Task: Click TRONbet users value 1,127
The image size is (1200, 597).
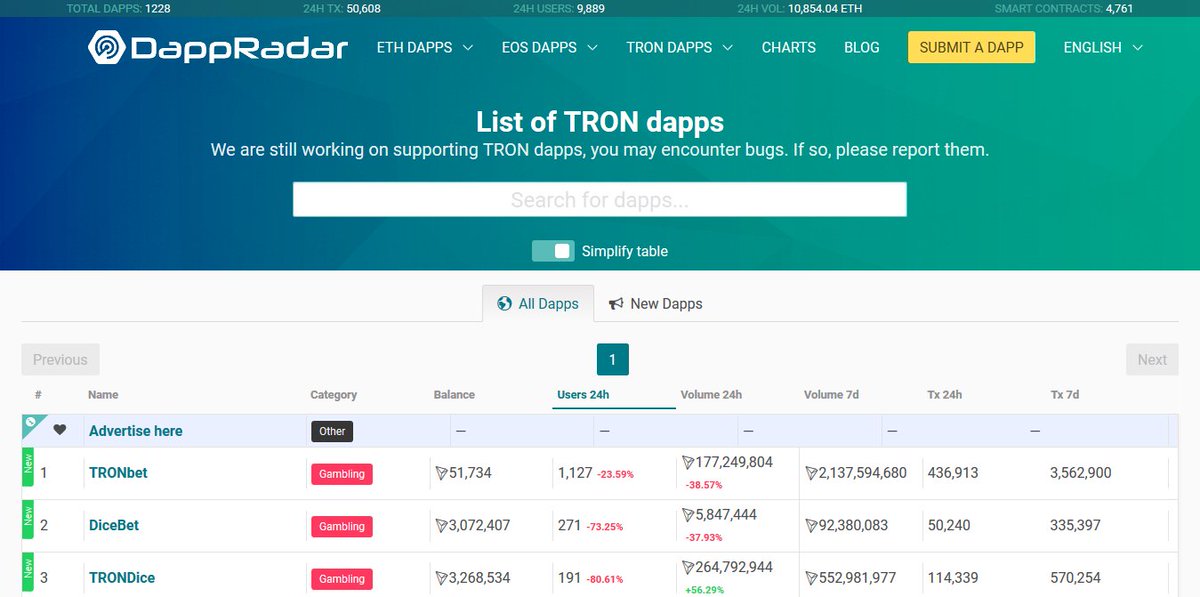Action: click(x=575, y=473)
